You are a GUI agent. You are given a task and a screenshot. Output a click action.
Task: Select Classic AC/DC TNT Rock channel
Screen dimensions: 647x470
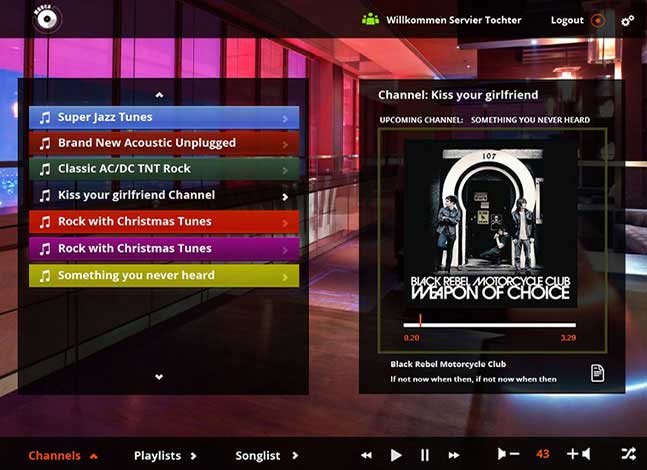[164, 169]
